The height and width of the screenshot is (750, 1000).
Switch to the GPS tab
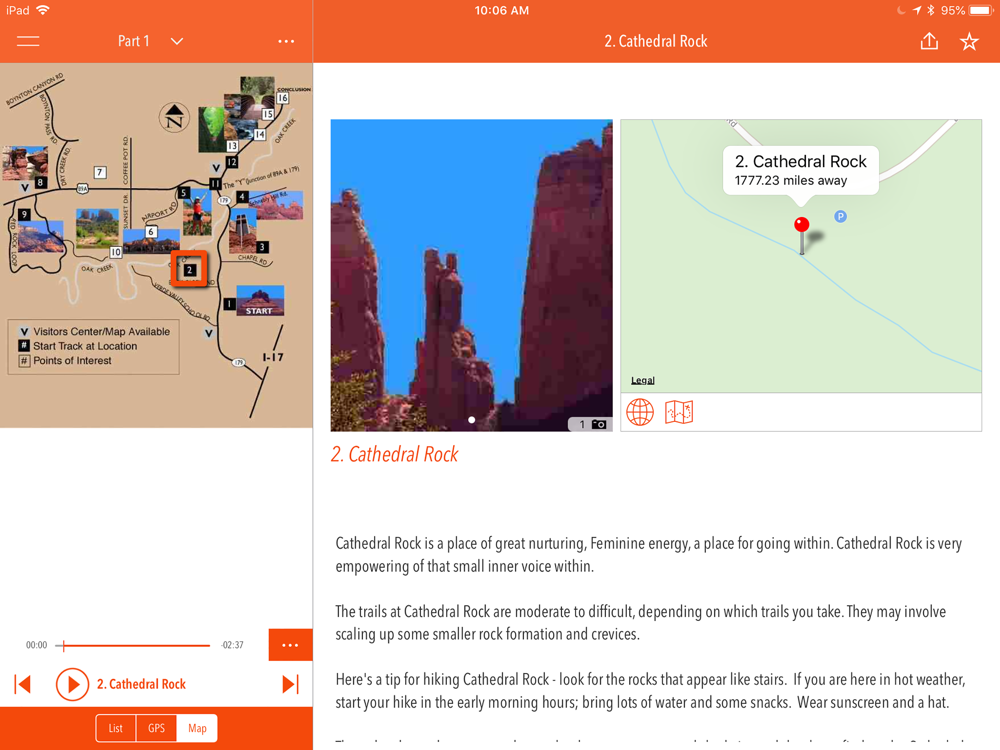click(x=156, y=728)
